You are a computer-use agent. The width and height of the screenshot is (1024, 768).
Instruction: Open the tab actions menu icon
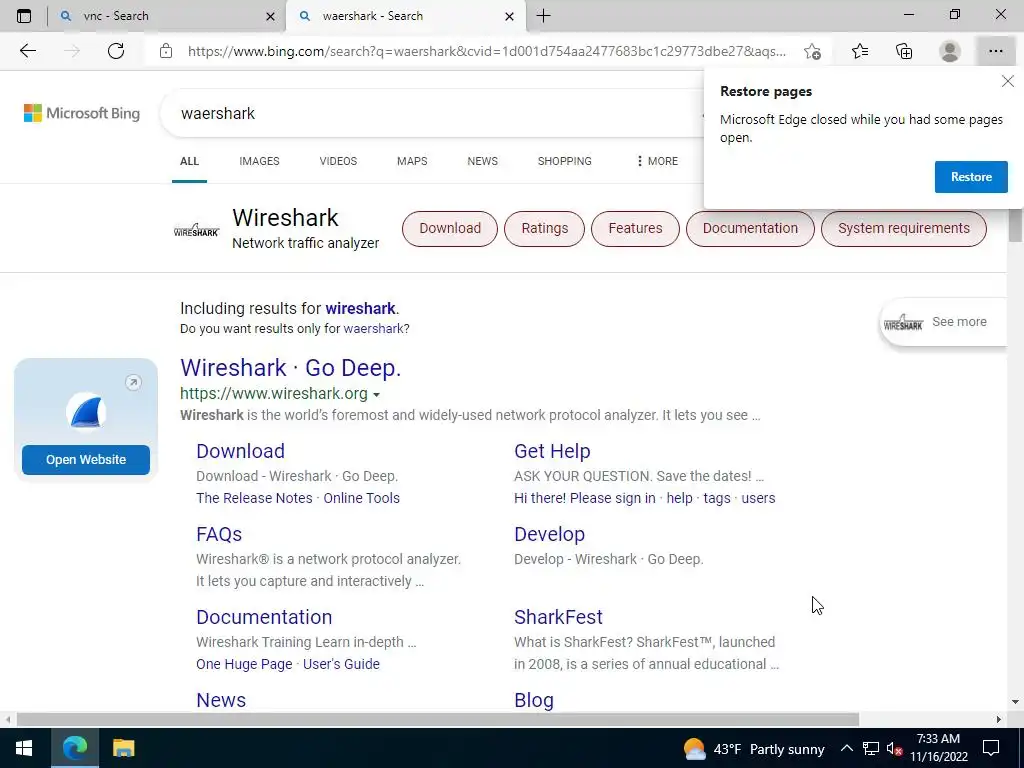[x=24, y=16]
